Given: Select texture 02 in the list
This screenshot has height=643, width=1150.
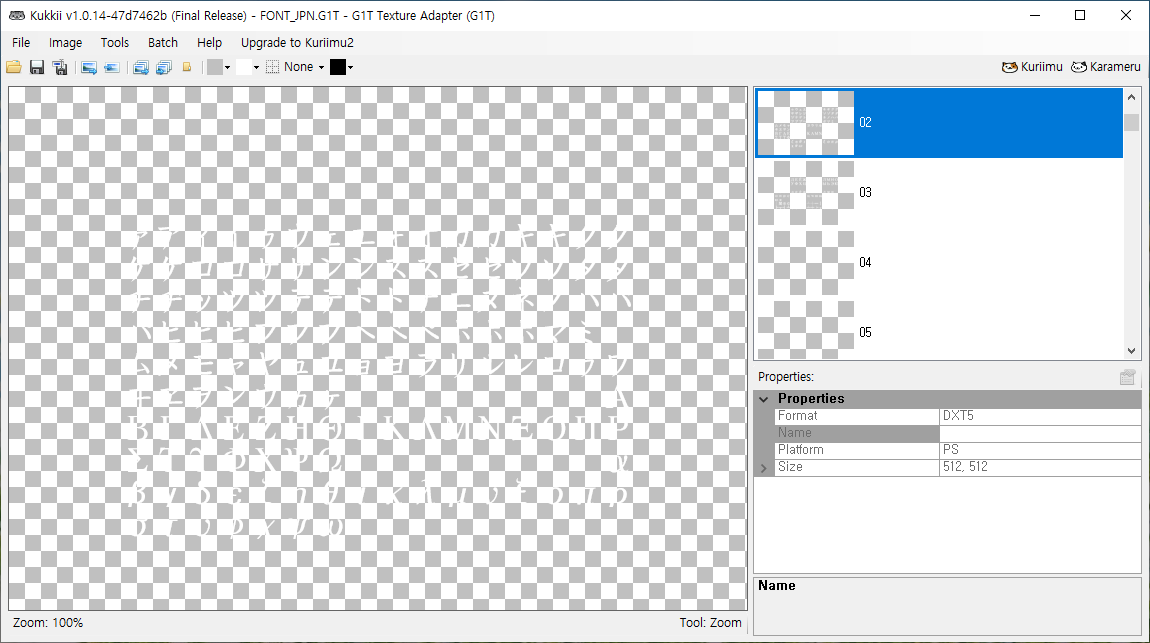Looking at the screenshot, I should [939, 122].
